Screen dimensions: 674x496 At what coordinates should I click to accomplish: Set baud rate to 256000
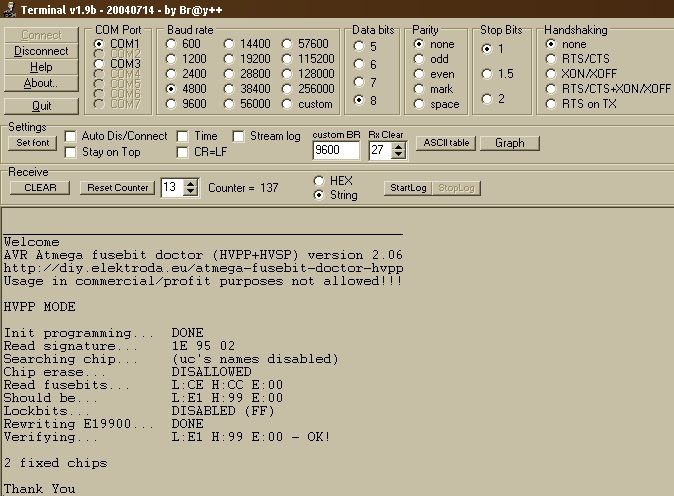[287, 89]
